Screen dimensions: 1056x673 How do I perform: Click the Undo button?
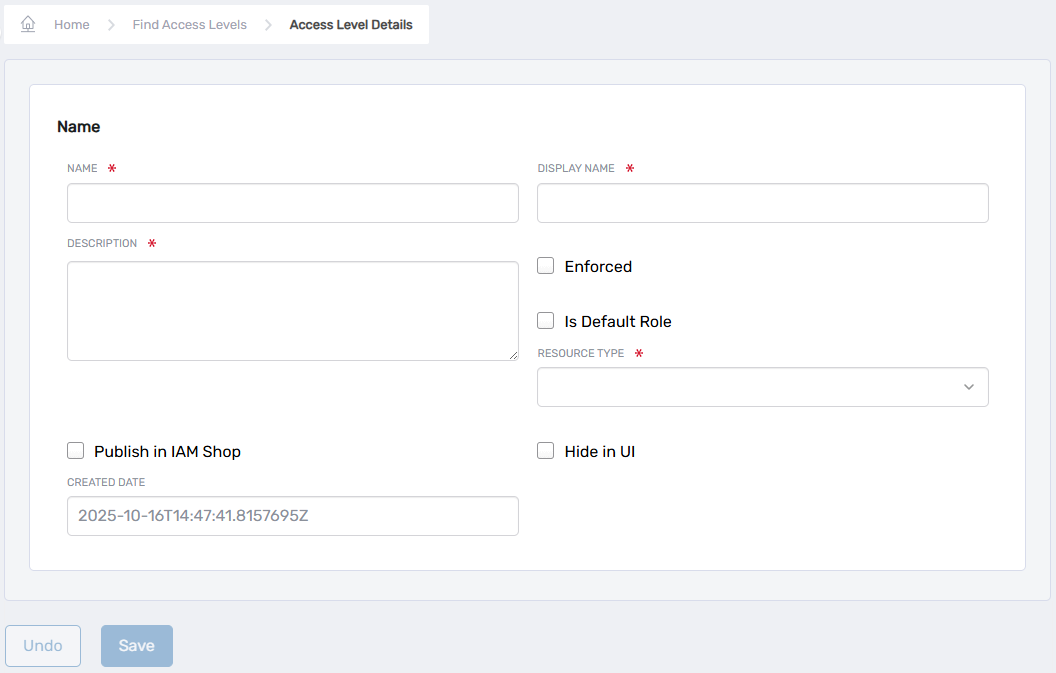43,646
